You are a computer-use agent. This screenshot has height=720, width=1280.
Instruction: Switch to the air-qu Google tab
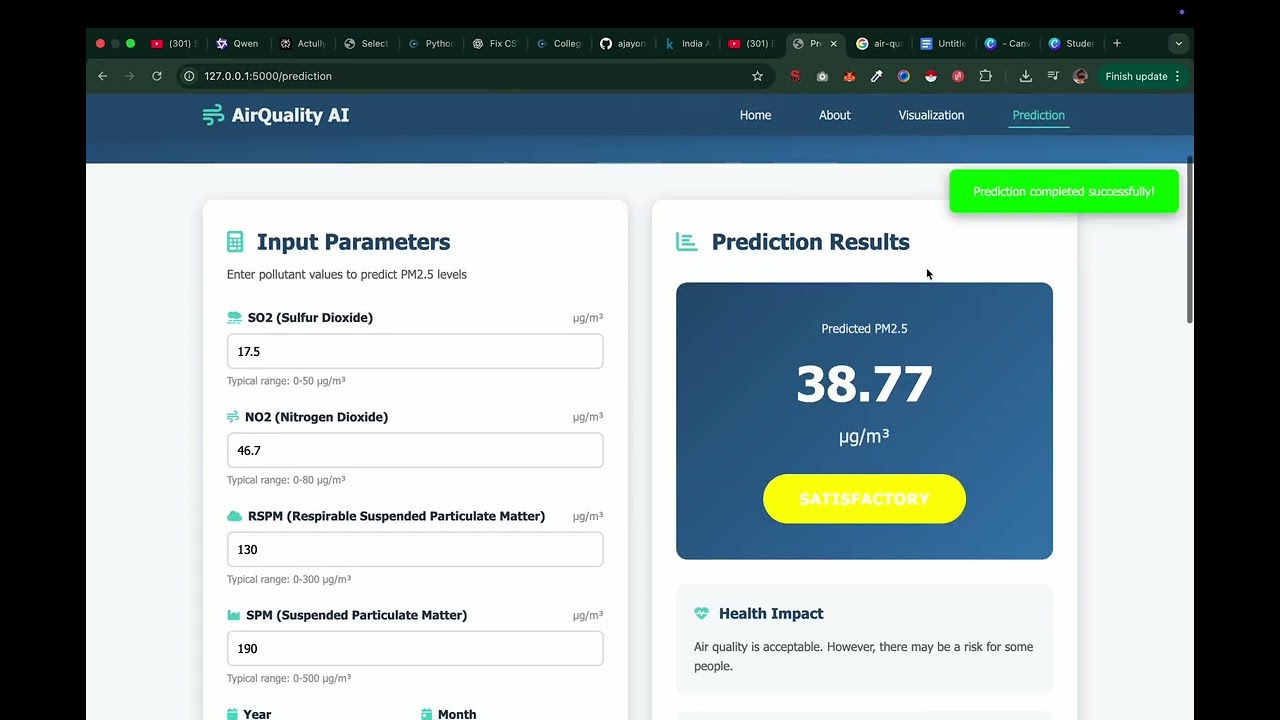pyautogui.click(x=879, y=44)
